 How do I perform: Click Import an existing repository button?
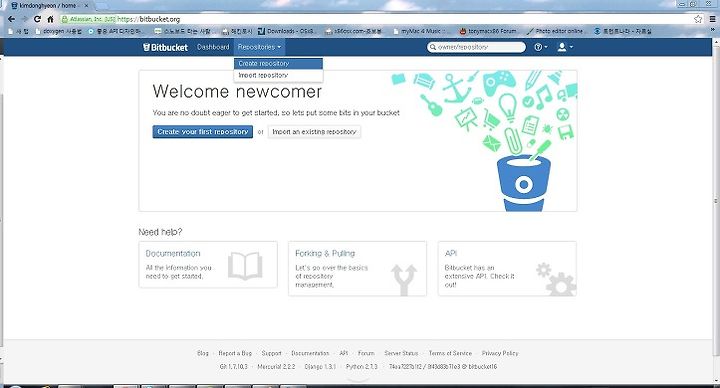[314, 132]
